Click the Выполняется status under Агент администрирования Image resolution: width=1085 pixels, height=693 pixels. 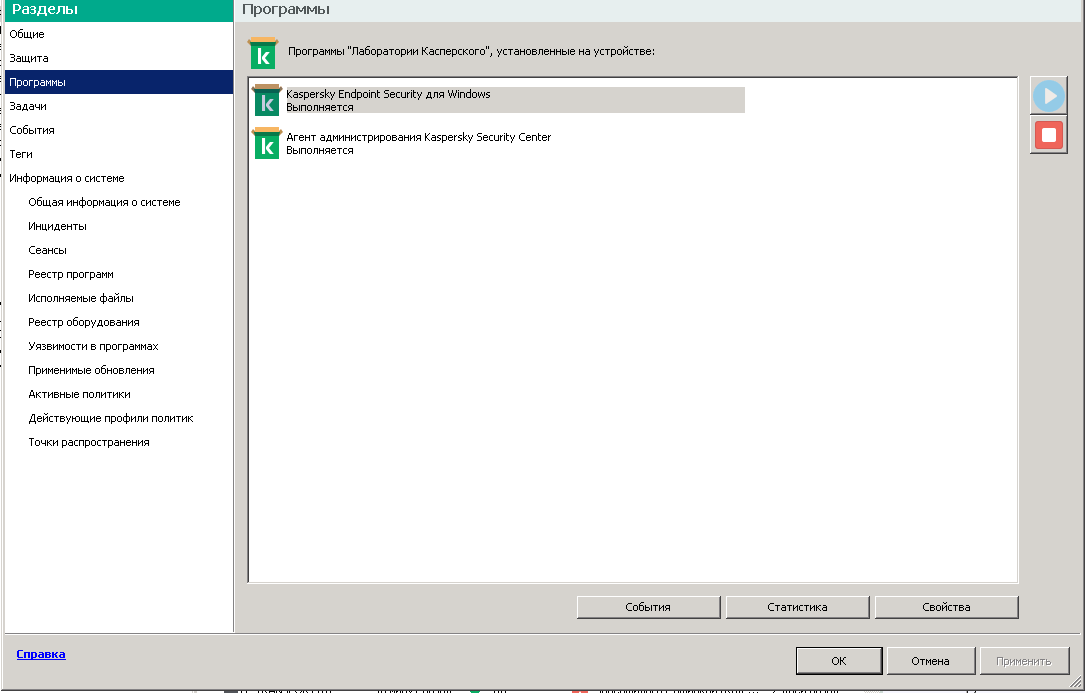[320, 150]
